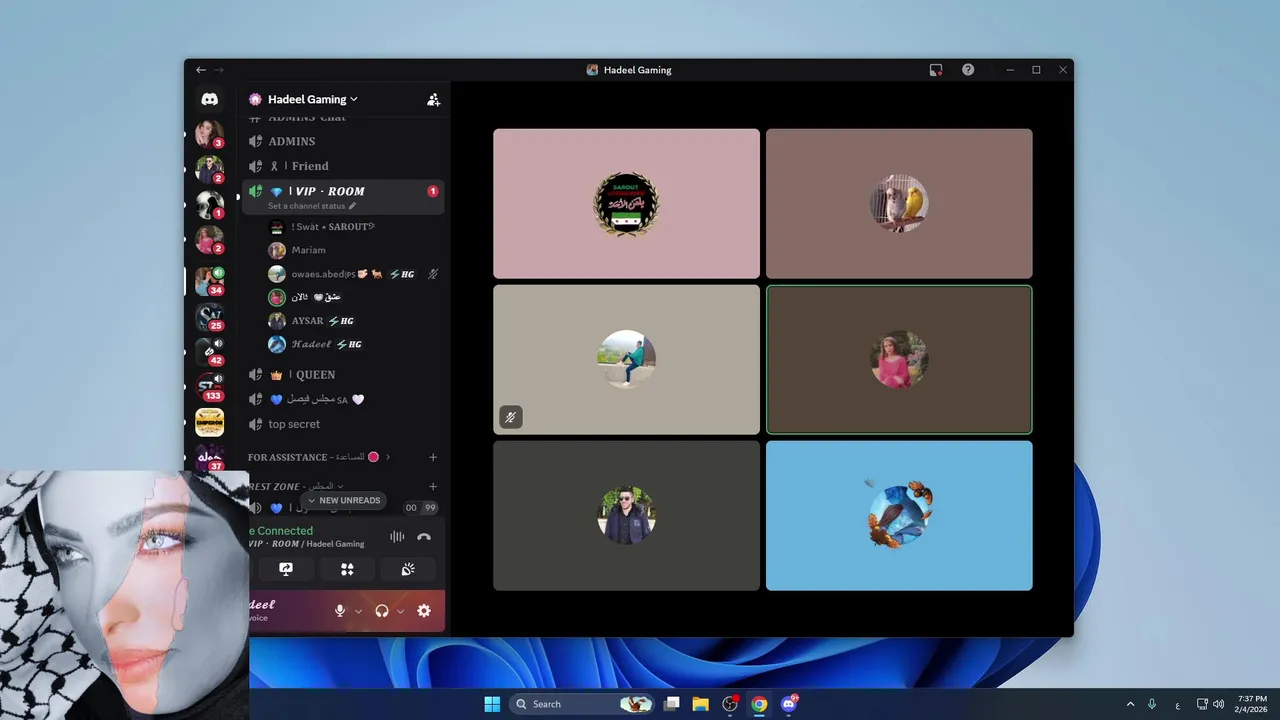Select user owaes.abed in voice list
The width and height of the screenshot is (1280, 720).
pyautogui.click(x=354, y=274)
